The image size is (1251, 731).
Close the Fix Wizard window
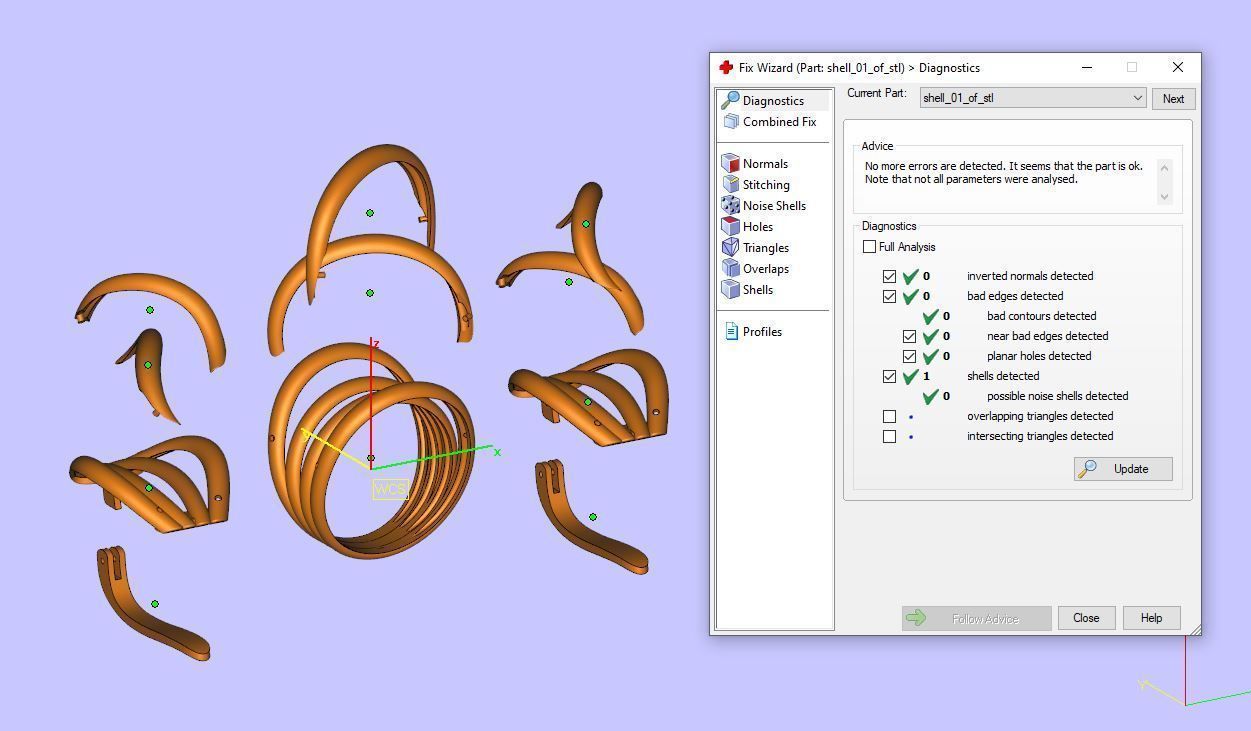(1177, 67)
